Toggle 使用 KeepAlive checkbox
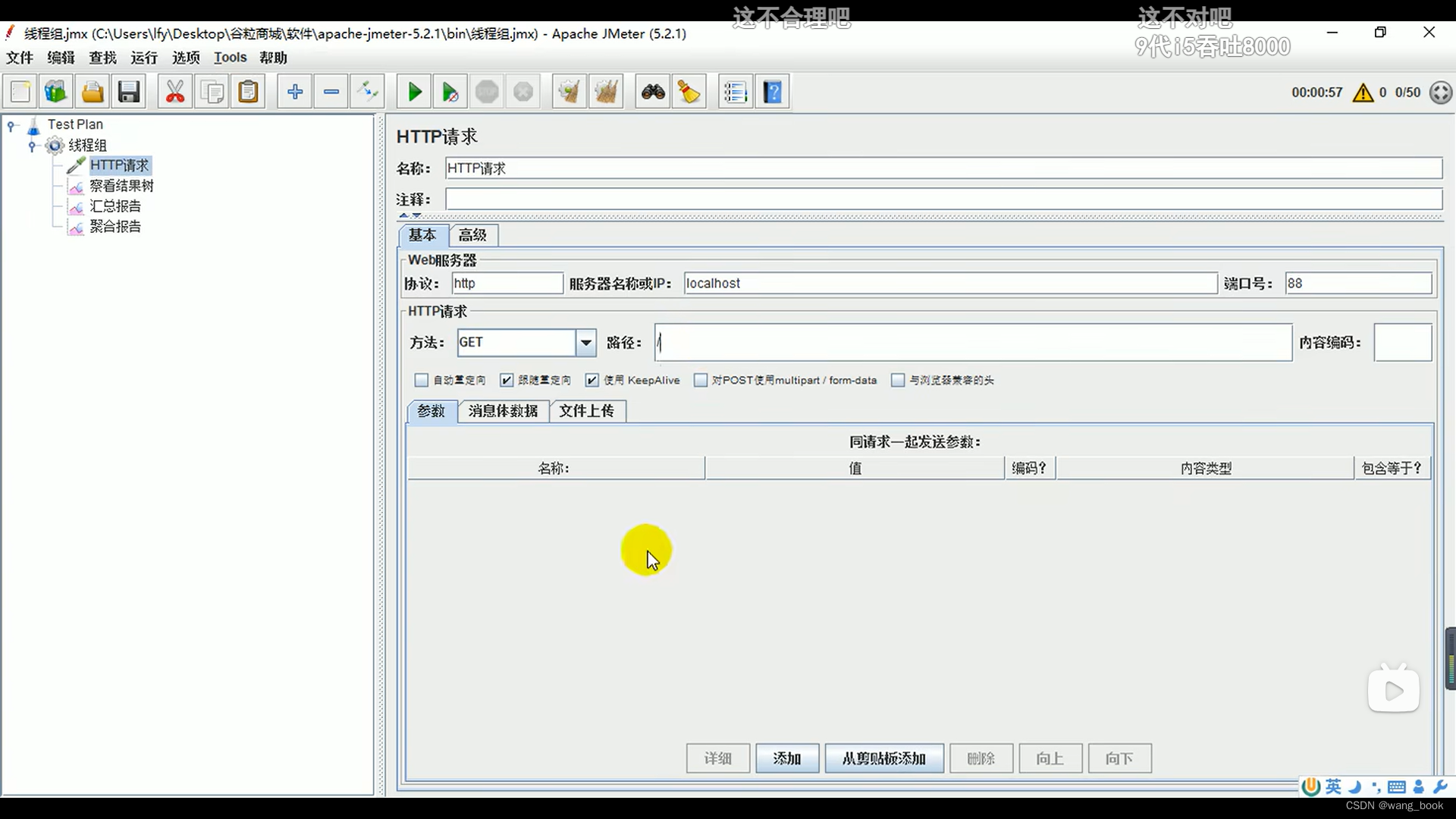 point(592,380)
